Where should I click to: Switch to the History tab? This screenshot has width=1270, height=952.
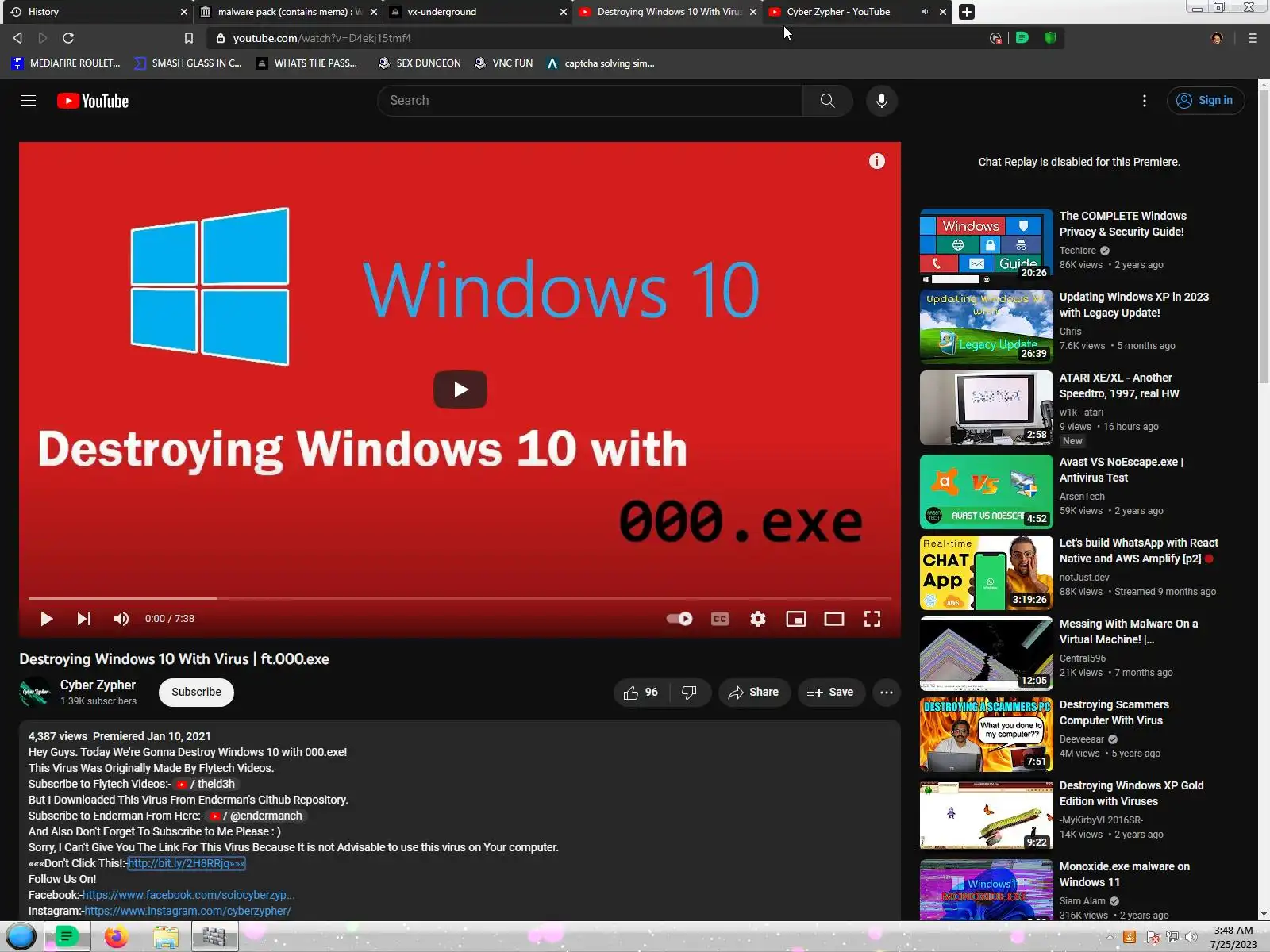pyautogui.click(x=95, y=12)
